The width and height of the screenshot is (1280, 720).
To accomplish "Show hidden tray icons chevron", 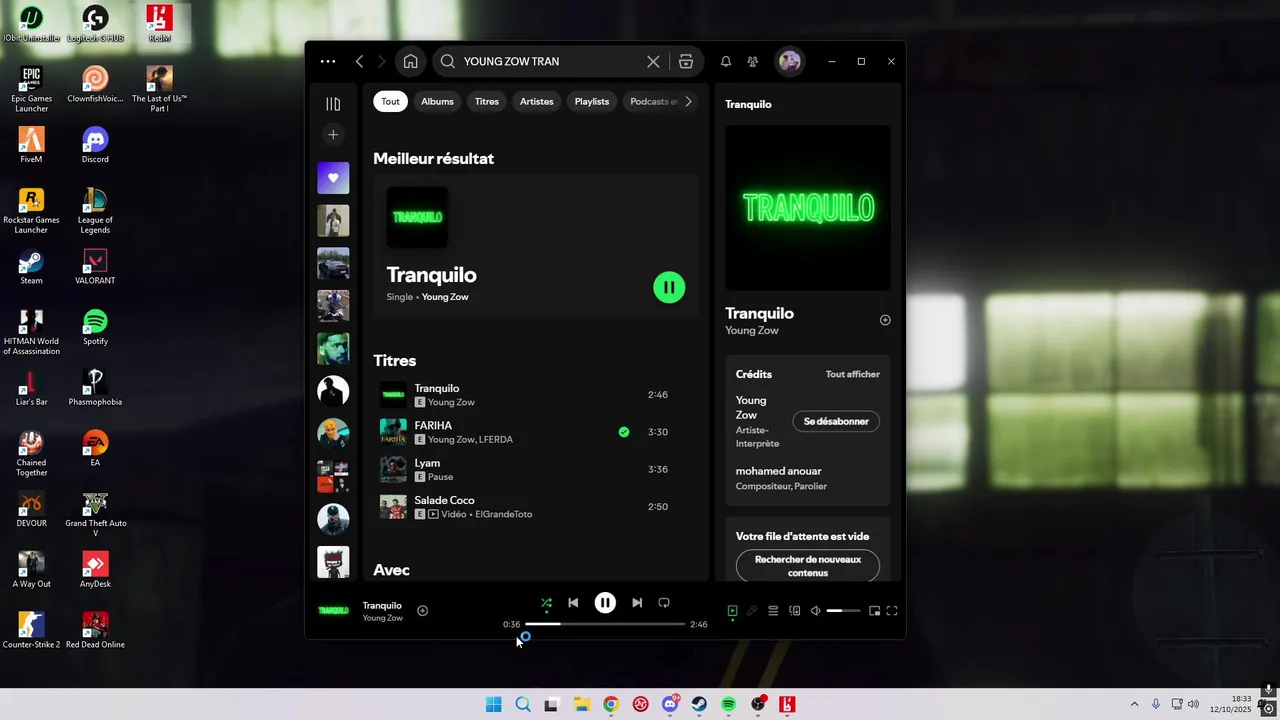I will [1134, 704].
